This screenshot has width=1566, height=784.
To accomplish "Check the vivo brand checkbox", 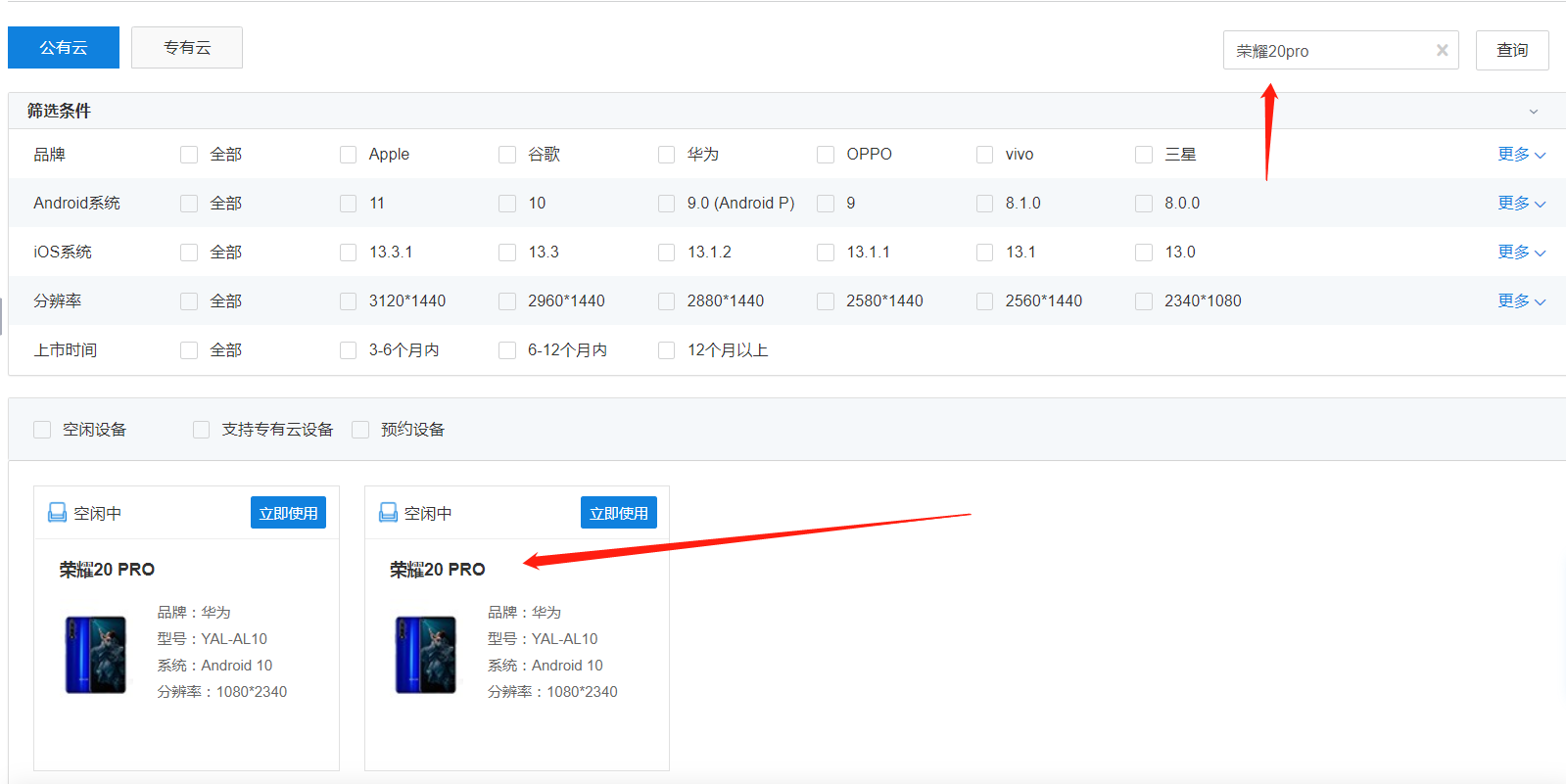I will (984, 155).
